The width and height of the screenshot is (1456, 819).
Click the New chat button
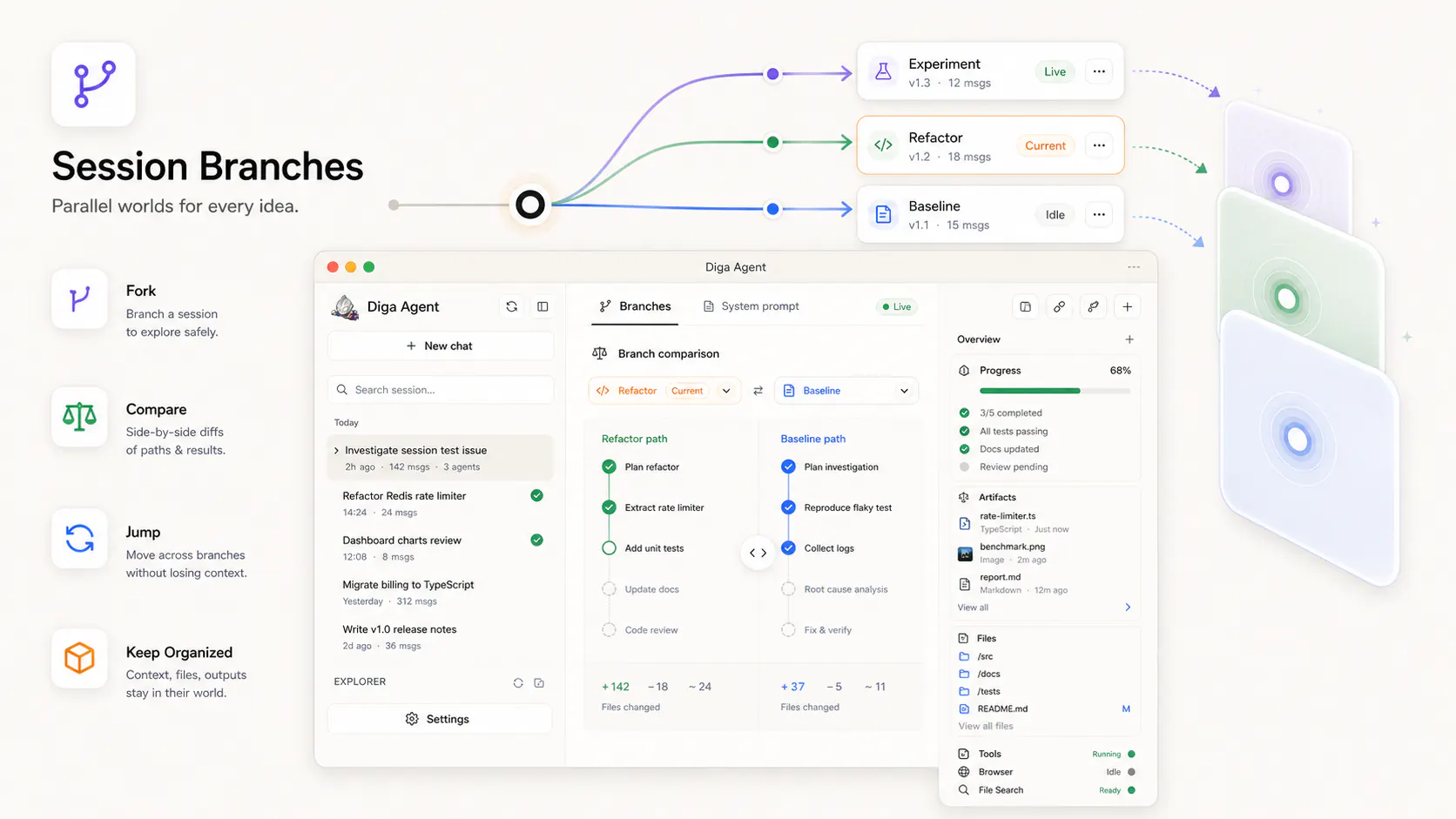(x=441, y=346)
